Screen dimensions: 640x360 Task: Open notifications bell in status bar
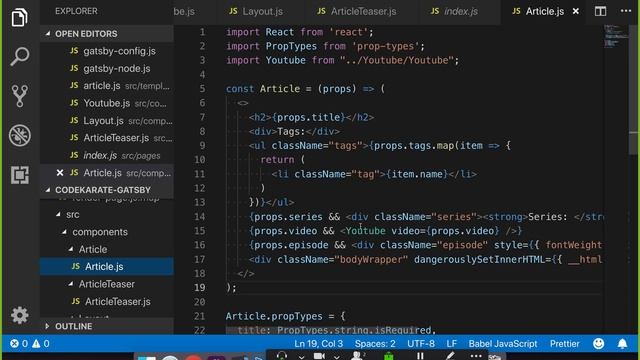tap(622, 344)
